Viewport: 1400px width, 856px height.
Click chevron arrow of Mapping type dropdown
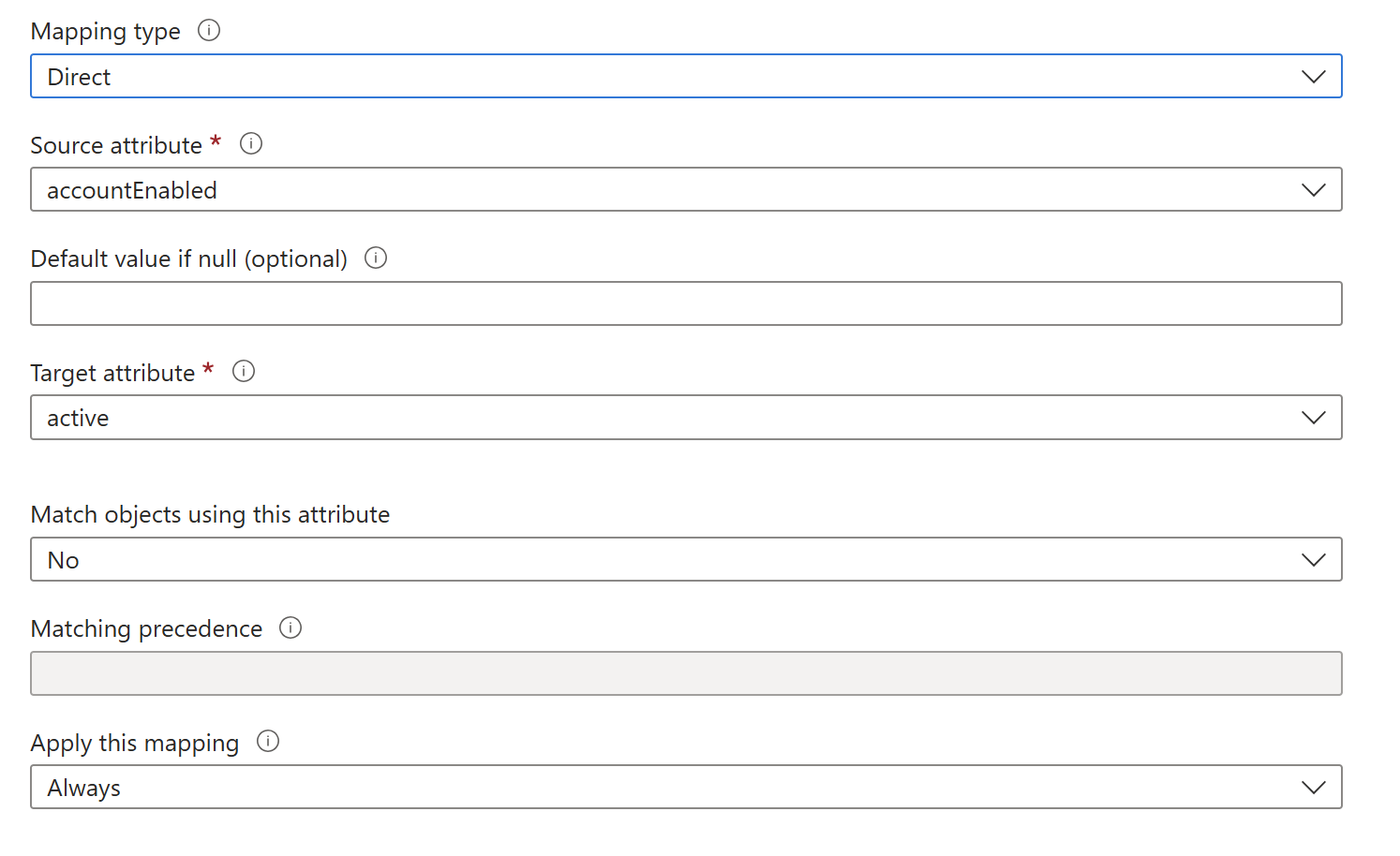[1314, 77]
